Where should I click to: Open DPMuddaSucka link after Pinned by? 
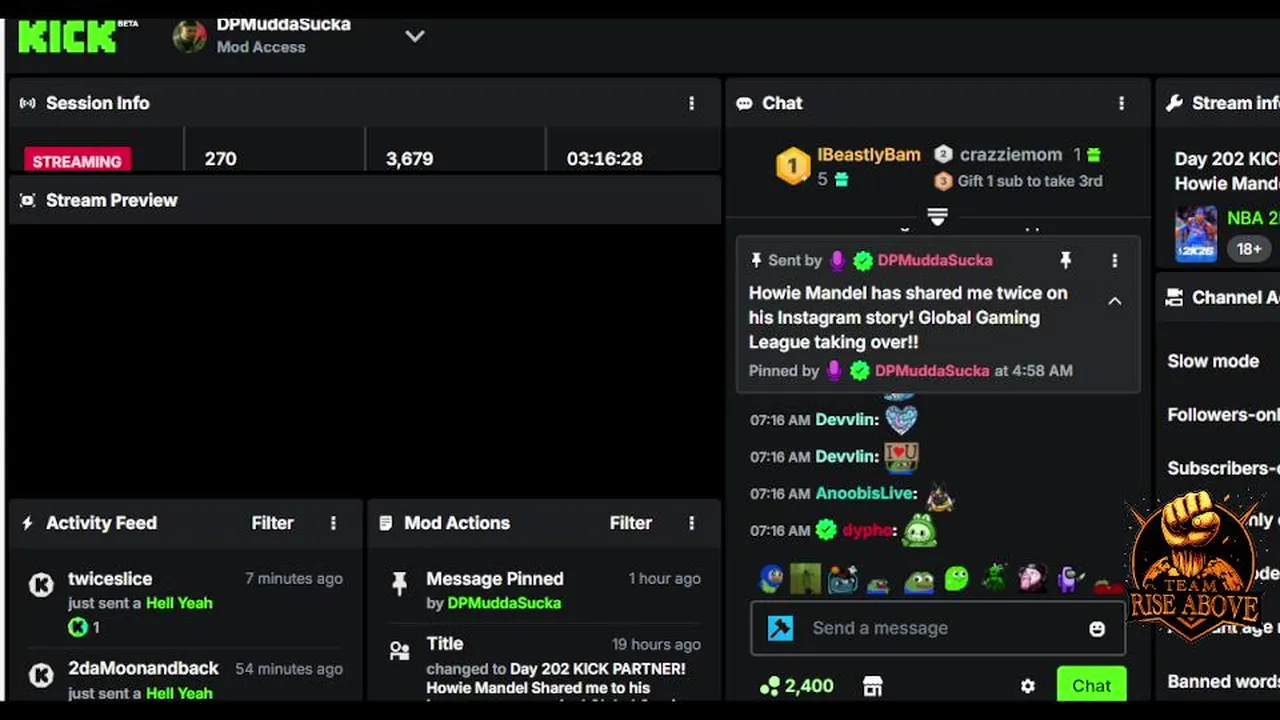[932, 370]
